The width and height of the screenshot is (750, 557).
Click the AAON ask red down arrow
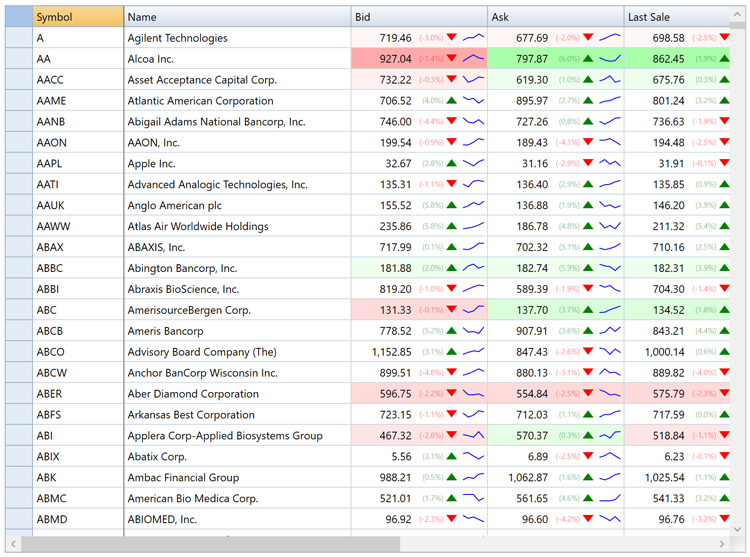(x=588, y=142)
